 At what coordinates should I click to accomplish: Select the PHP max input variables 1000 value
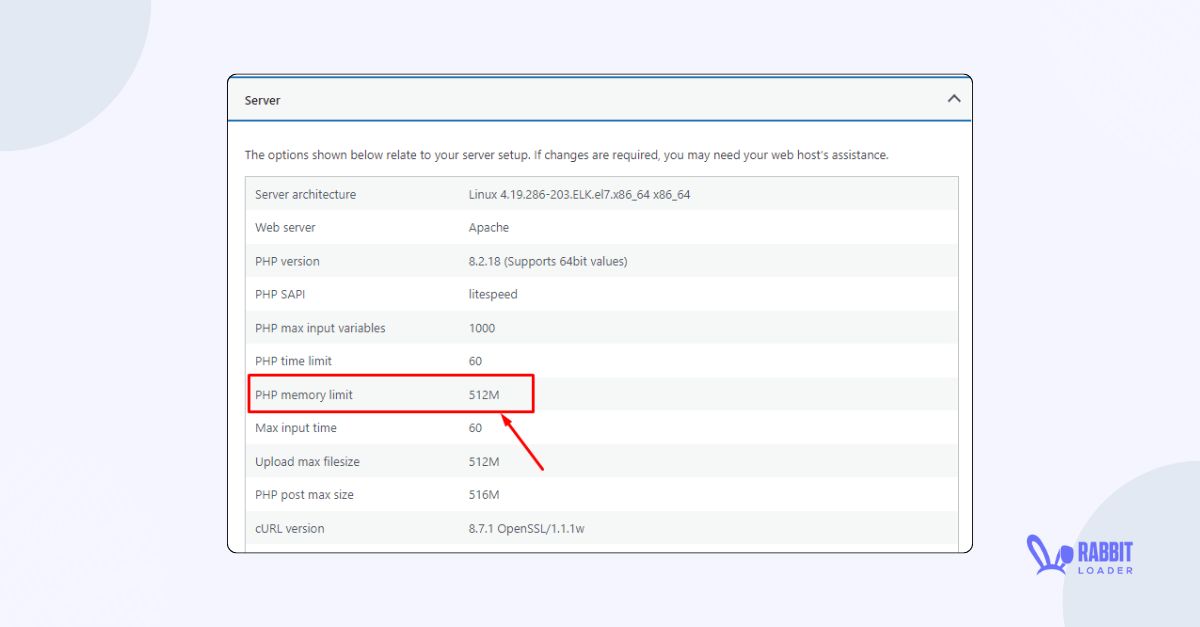pos(481,327)
